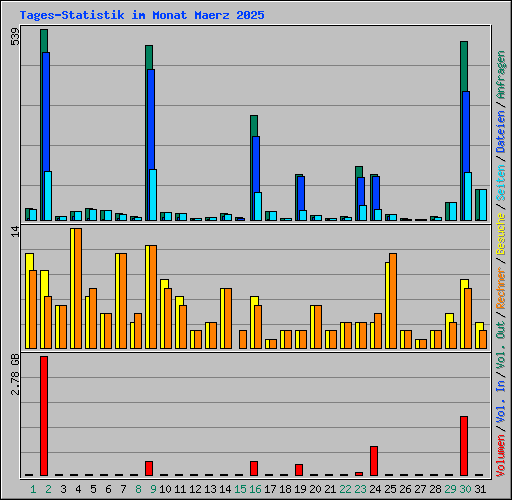Click day label 10 on the axis
The width and height of the screenshot is (512, 500).
pos(165,489)
